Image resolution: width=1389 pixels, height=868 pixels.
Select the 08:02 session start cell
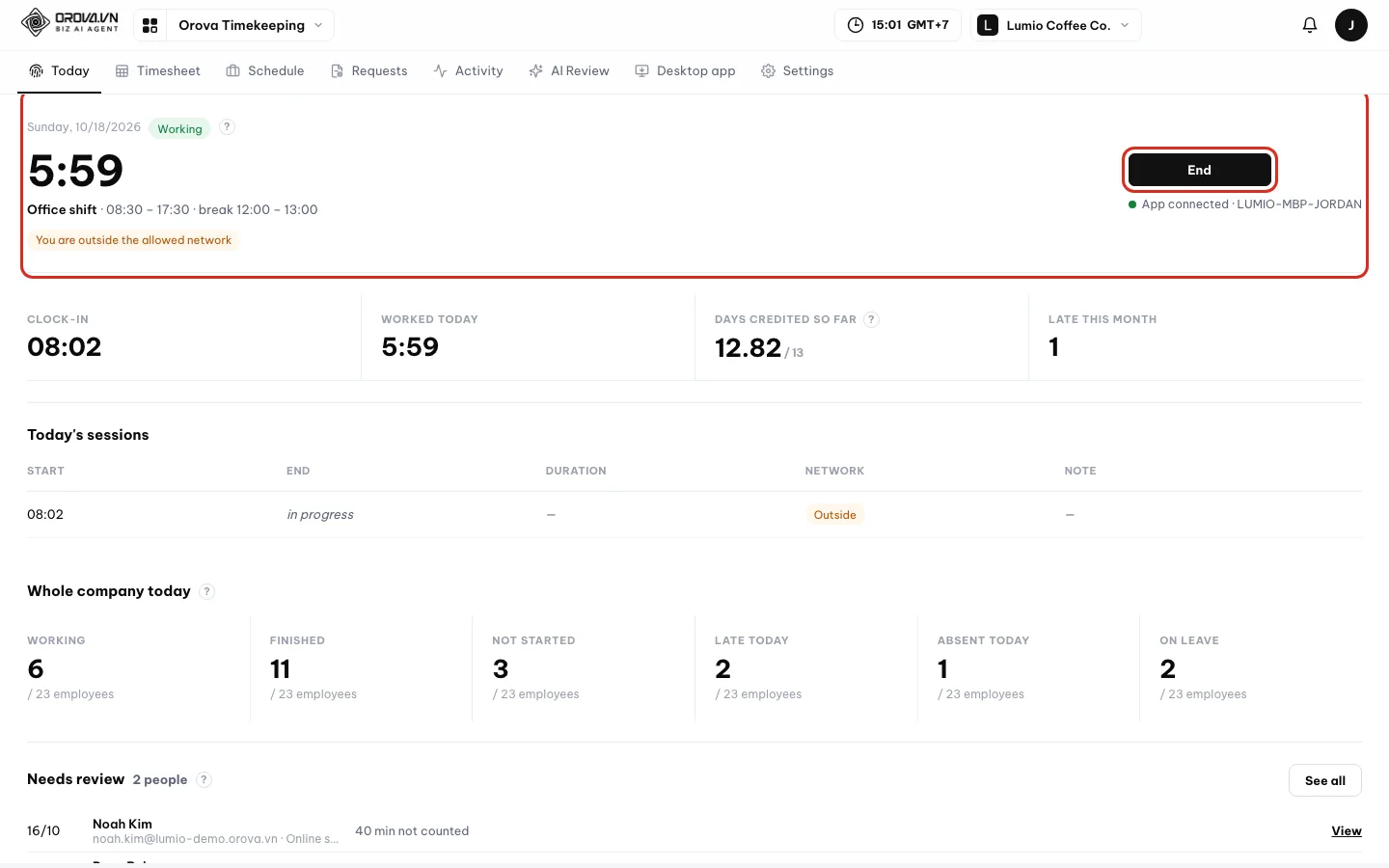tap(45, 514)
